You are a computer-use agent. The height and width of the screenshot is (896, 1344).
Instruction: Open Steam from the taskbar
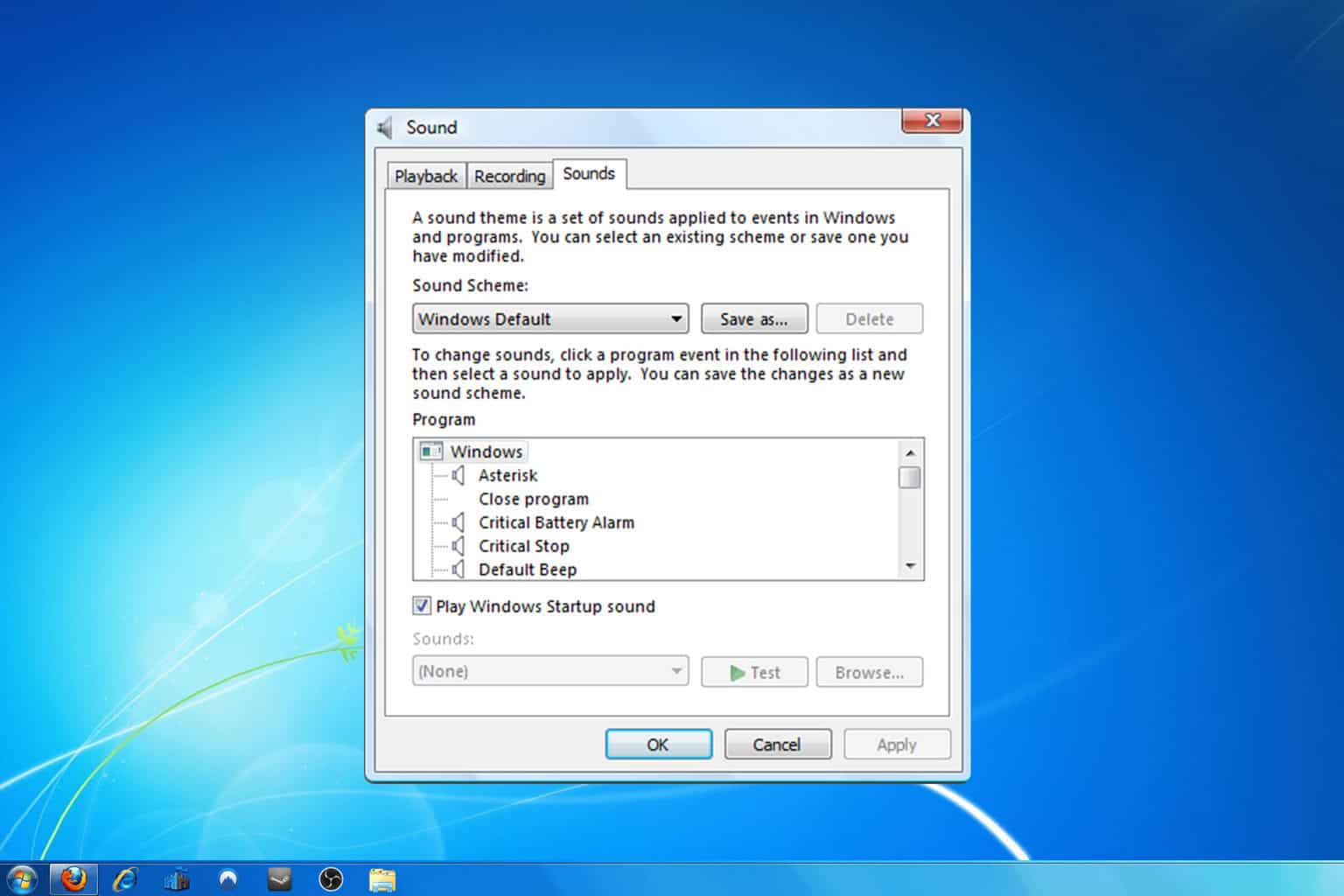(x=280, y=878)
